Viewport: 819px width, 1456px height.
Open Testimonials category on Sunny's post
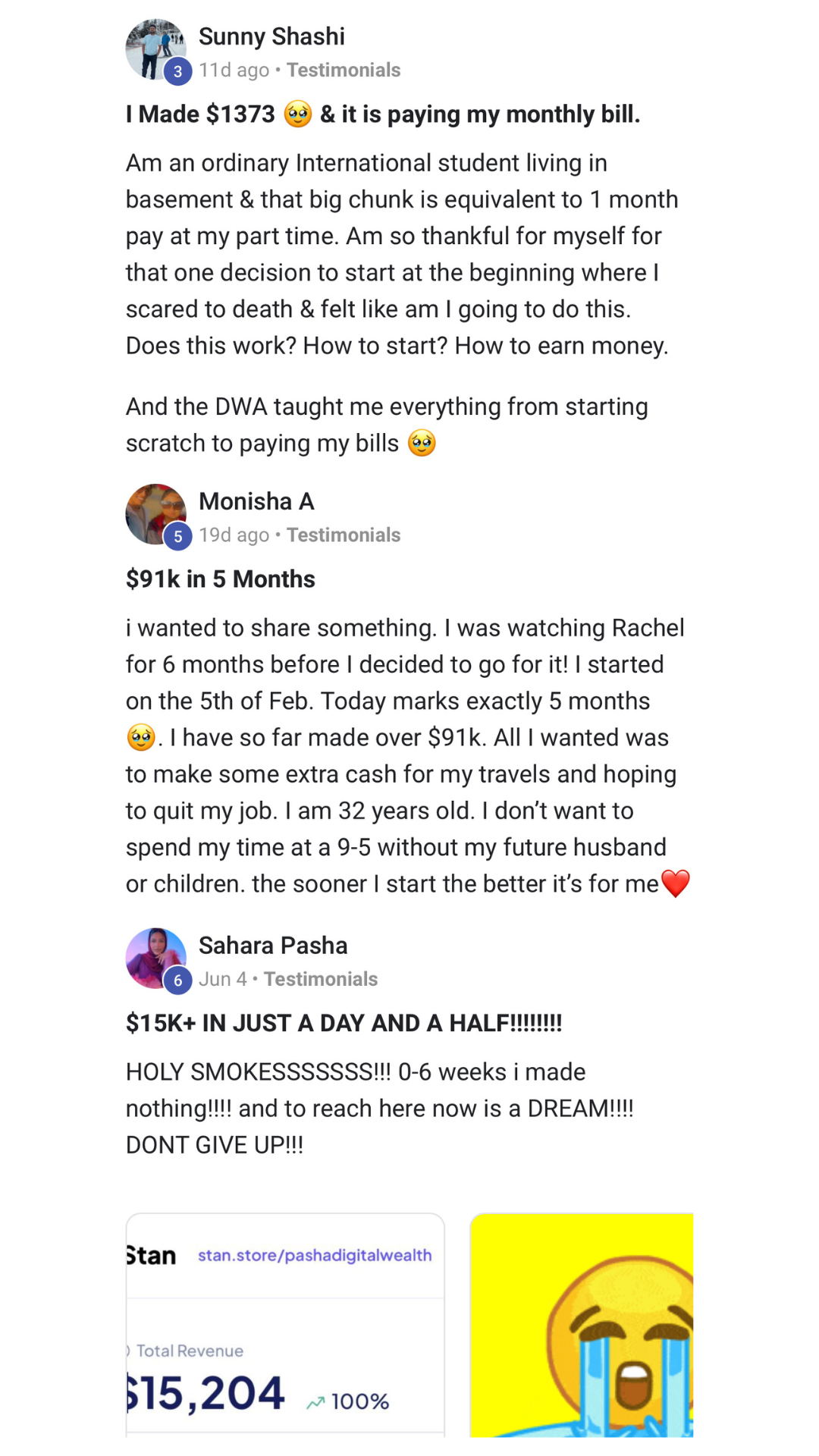click(x=344, y=71)
